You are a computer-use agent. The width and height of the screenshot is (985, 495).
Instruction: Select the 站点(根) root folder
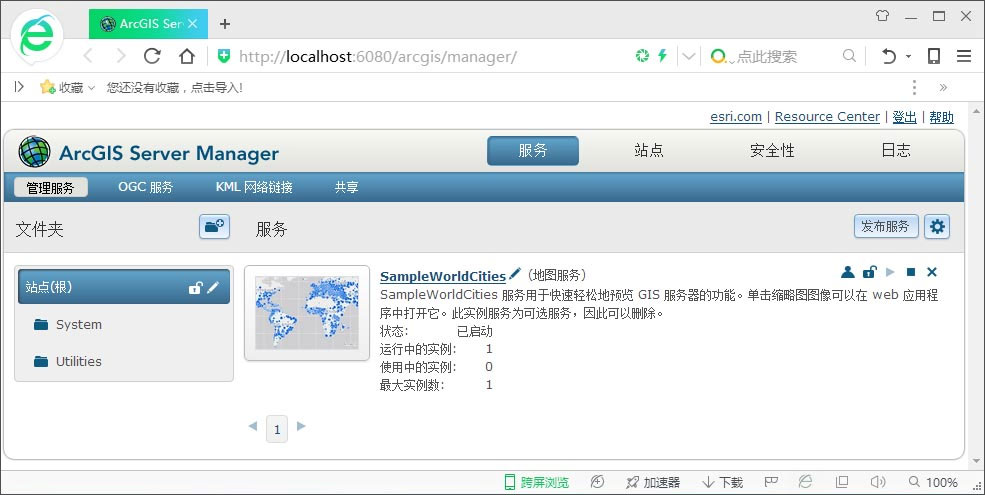click(x=124, y=287)
